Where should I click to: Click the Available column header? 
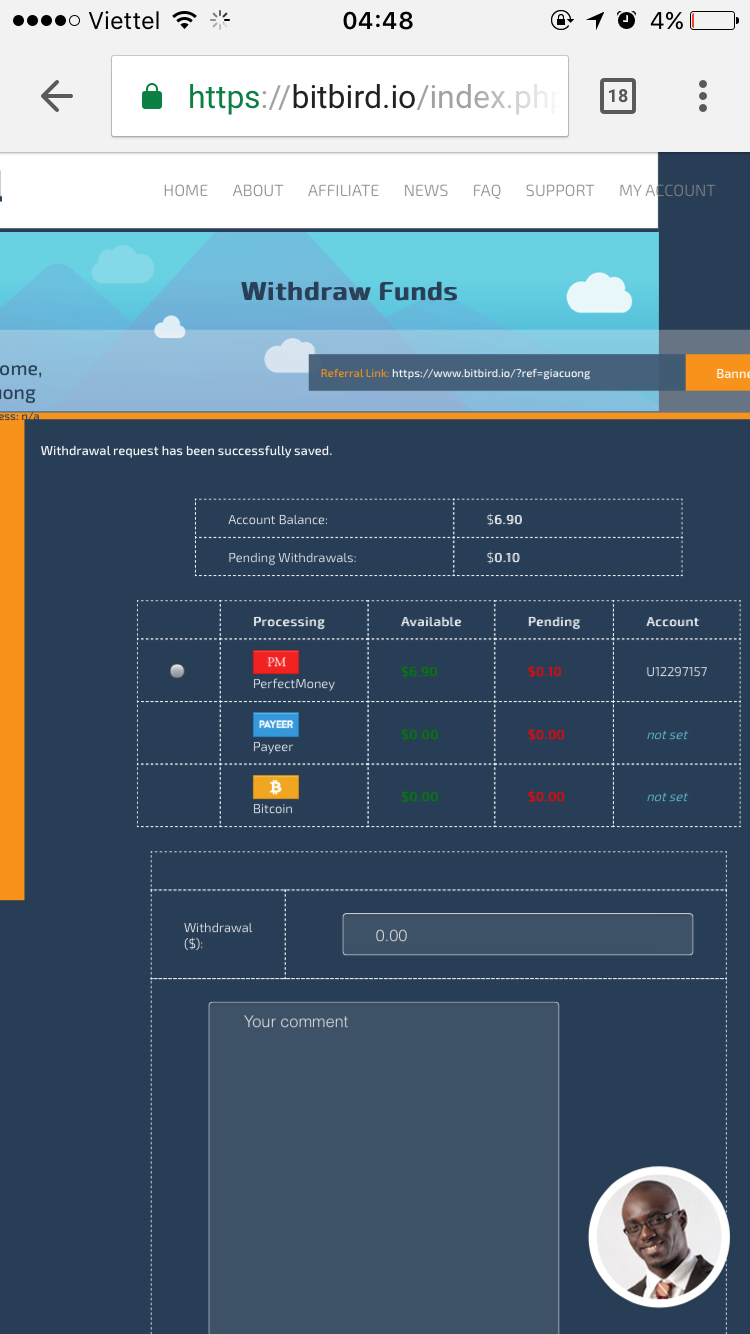point(431,622)
